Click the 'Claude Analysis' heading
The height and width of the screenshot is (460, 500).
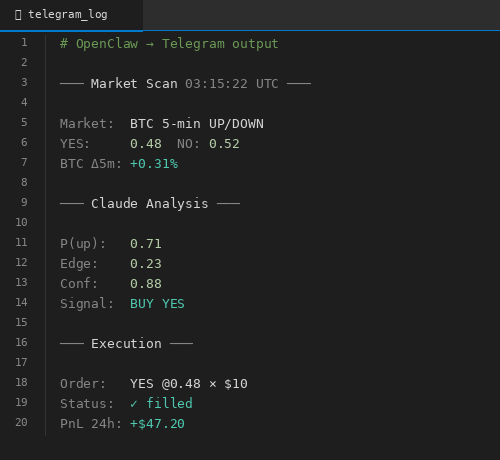[x=150, y=204]
